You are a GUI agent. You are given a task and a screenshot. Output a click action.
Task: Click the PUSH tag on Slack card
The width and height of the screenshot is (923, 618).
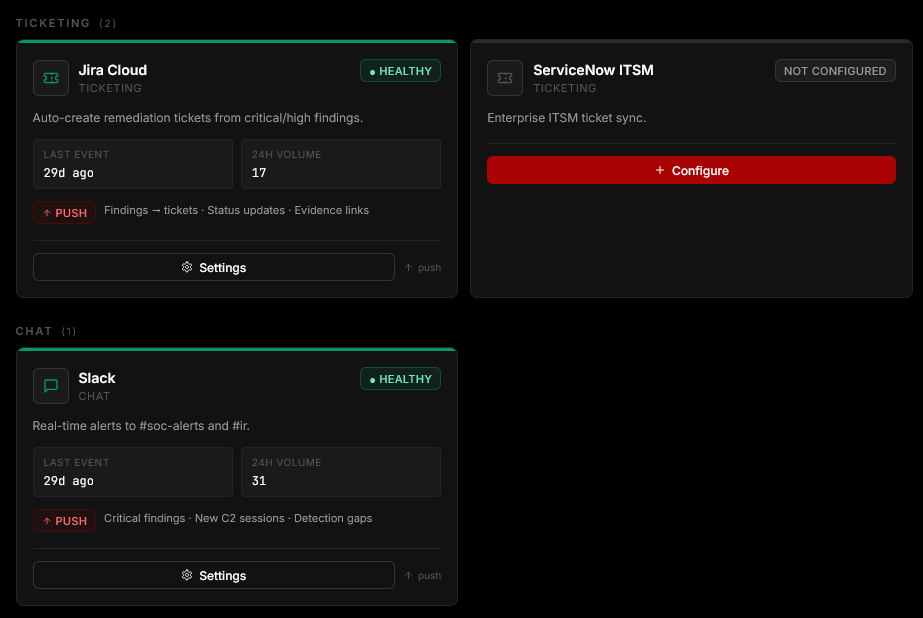click(65, 520)
